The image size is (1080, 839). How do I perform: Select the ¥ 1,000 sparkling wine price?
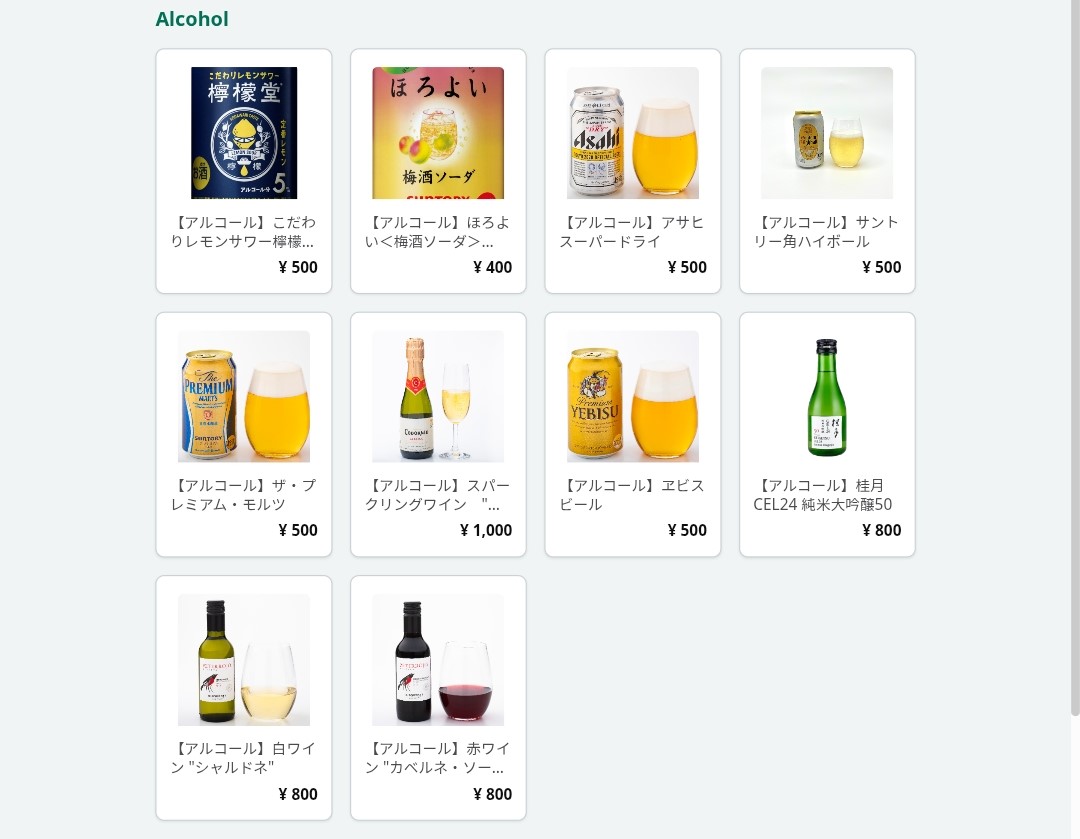pyautogui.click(x=486, y=531)
